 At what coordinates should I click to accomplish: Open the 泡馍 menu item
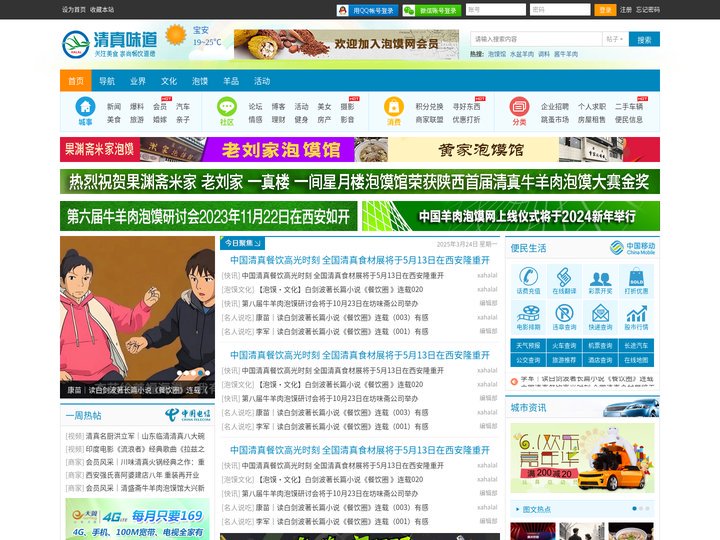coord(200,81)
